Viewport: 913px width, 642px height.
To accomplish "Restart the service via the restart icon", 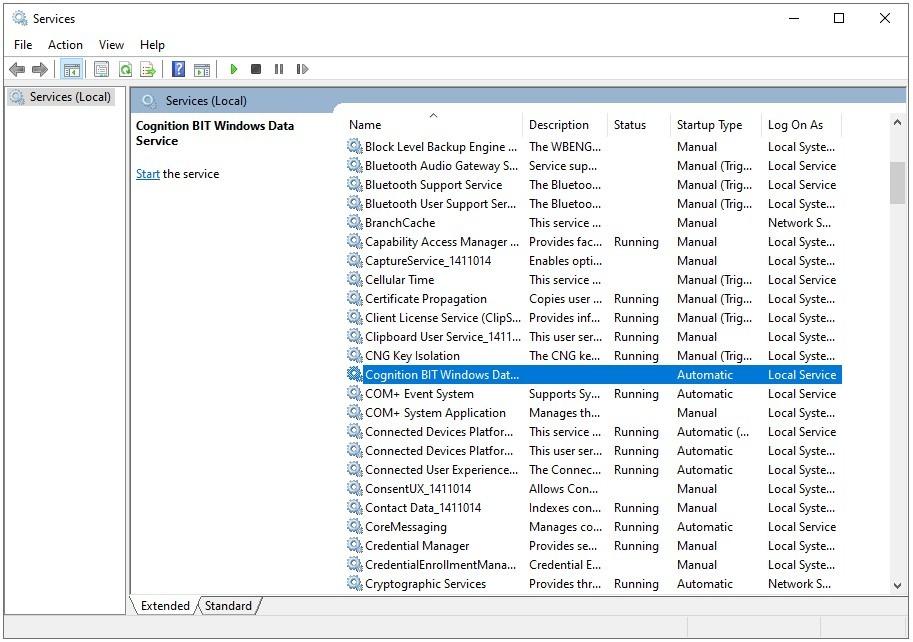I will pyautogui.click(x=303, y=68).
